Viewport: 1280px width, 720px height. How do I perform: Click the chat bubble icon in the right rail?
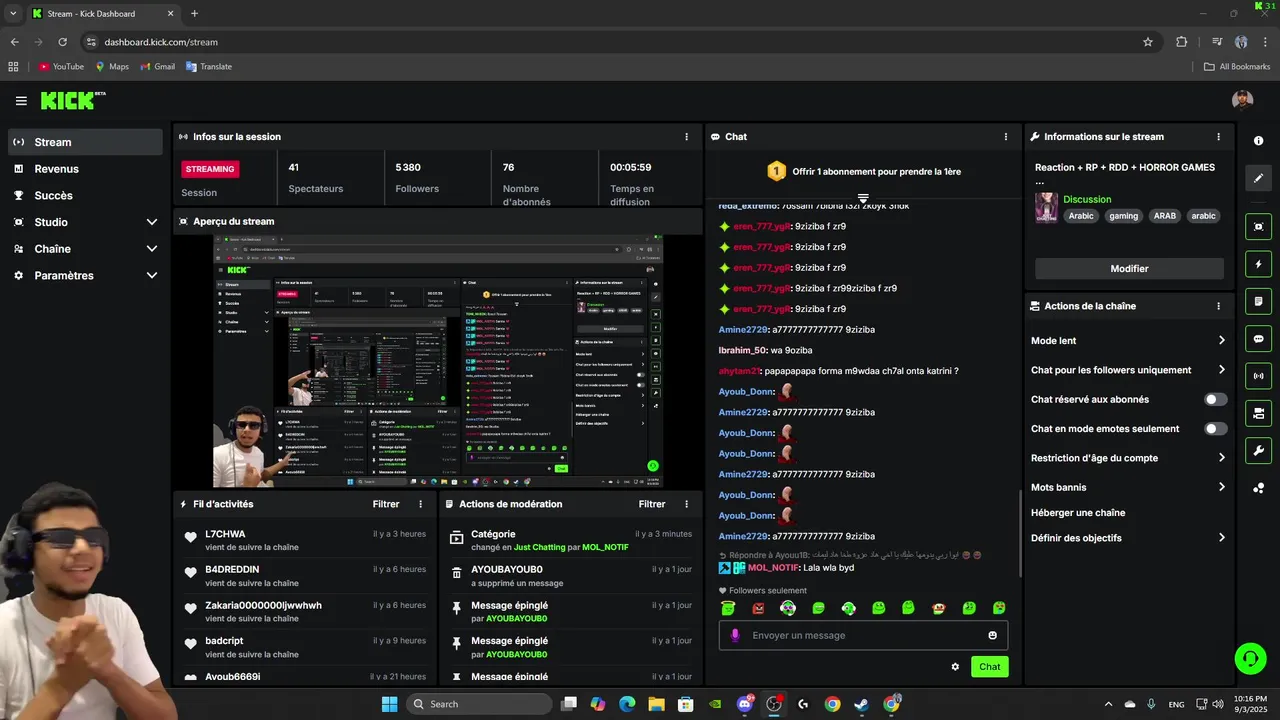pyautogui.click(x=1258, y=339)
